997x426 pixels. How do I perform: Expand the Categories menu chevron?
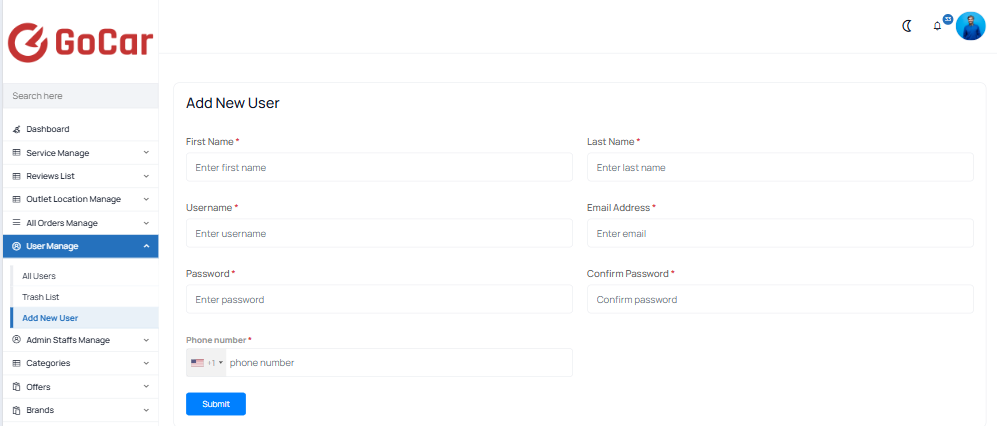146,363
